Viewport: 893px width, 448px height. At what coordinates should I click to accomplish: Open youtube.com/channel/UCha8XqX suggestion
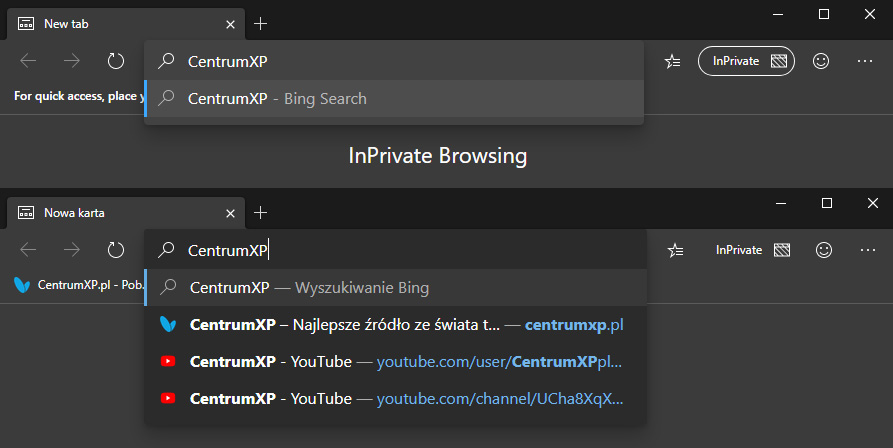coord(395,398)
